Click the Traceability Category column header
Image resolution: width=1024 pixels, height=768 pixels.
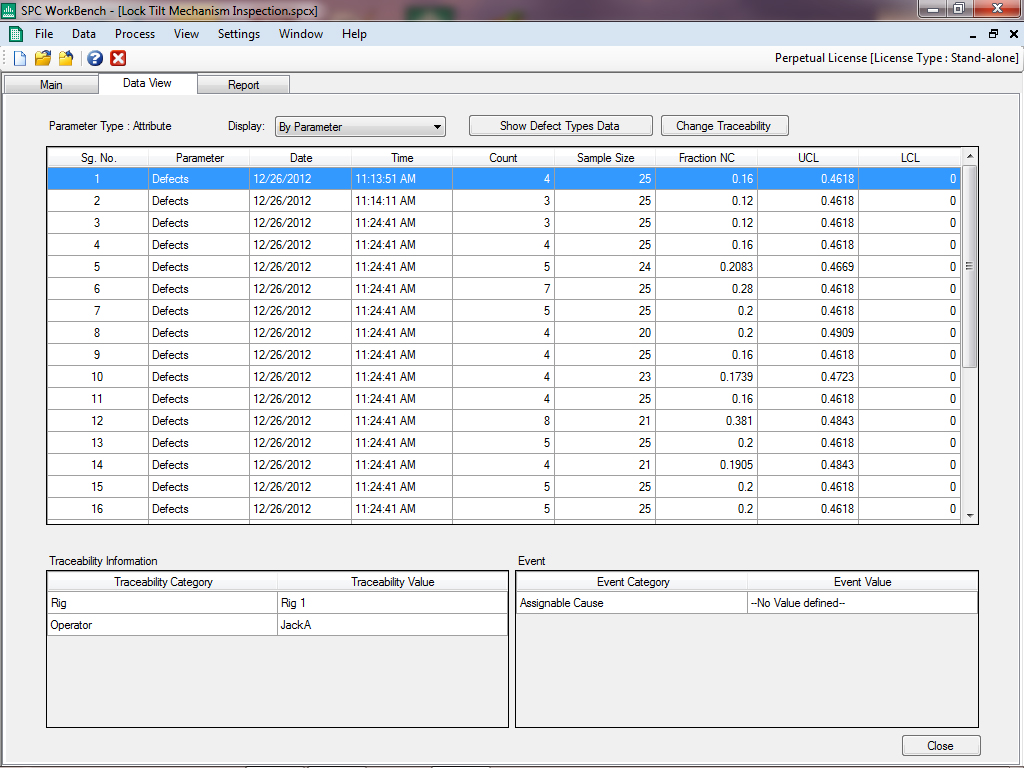[163, 582]
